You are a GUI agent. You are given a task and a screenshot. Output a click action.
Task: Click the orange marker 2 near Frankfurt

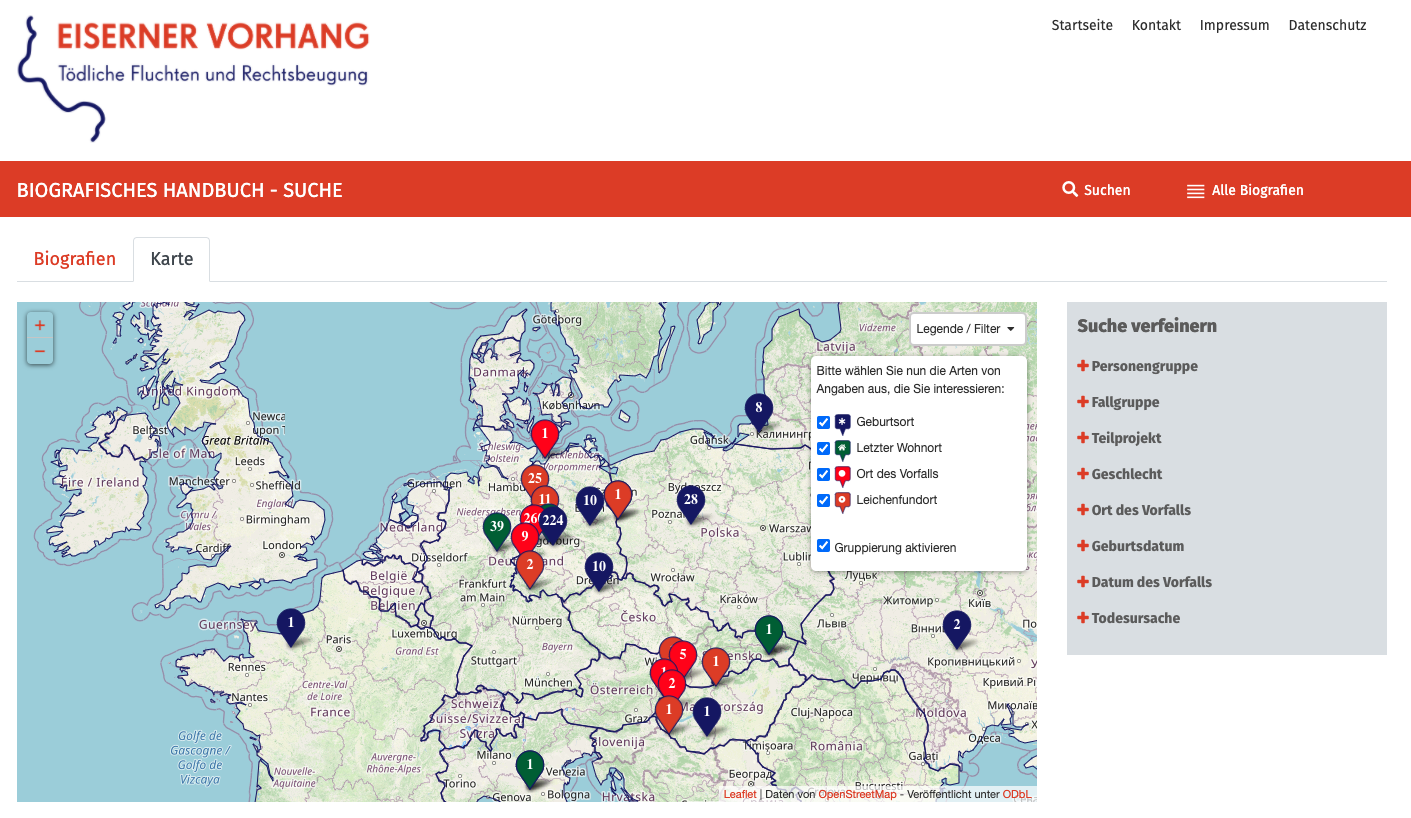point(529,567)
